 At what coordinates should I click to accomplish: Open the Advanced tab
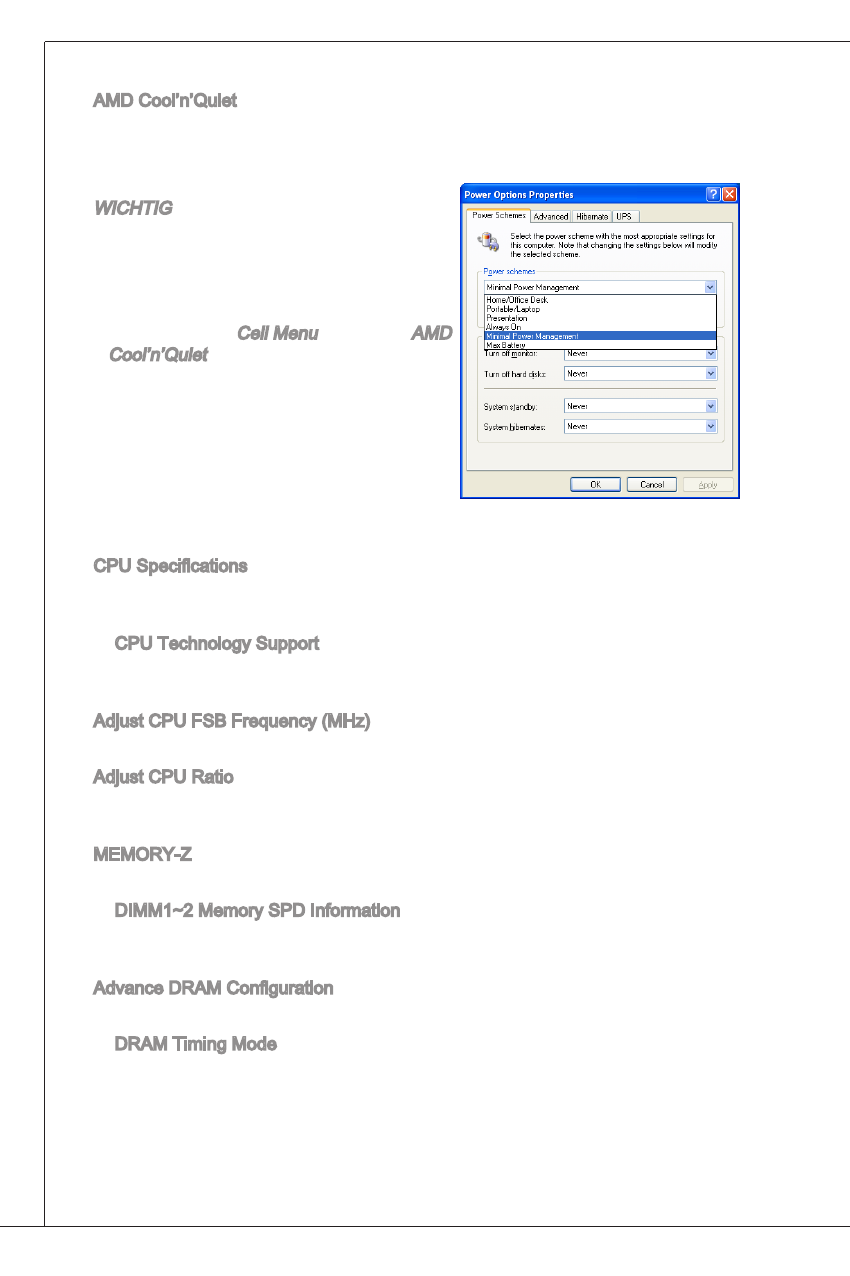pos(550,216)
